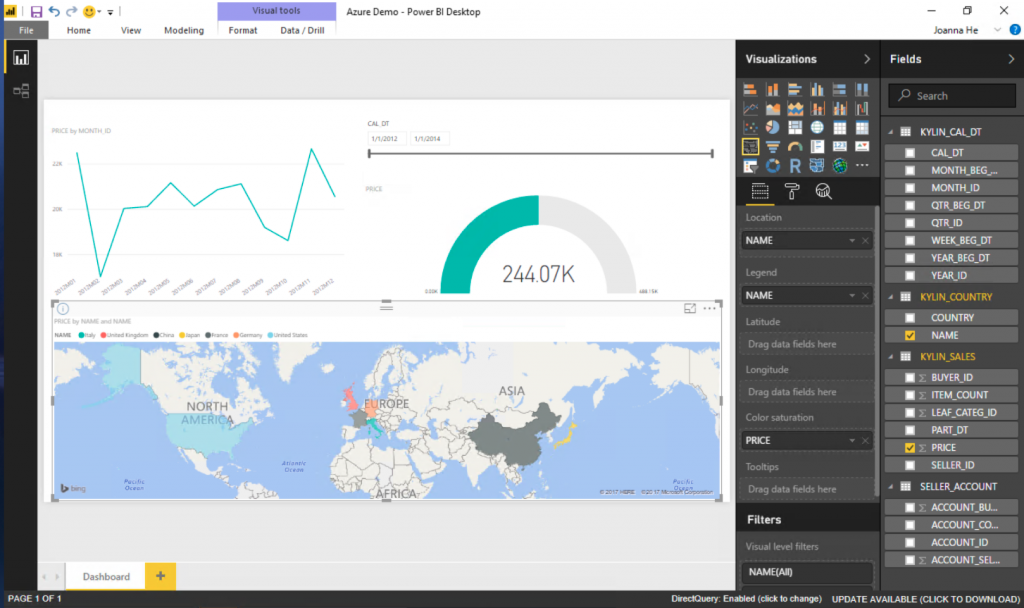1024x608 pixels.
Task: Open the Modeling ribbon tab
Action: (x=184, y=30)
